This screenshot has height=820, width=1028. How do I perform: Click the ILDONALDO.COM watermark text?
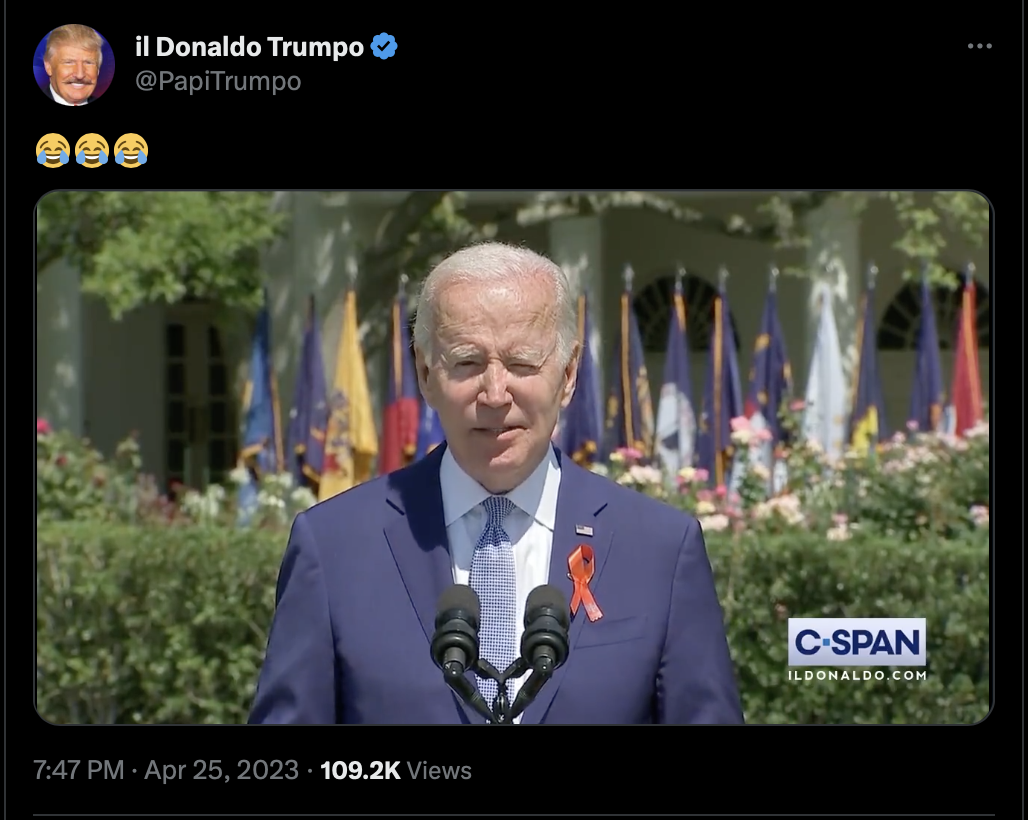click(858, 675)
